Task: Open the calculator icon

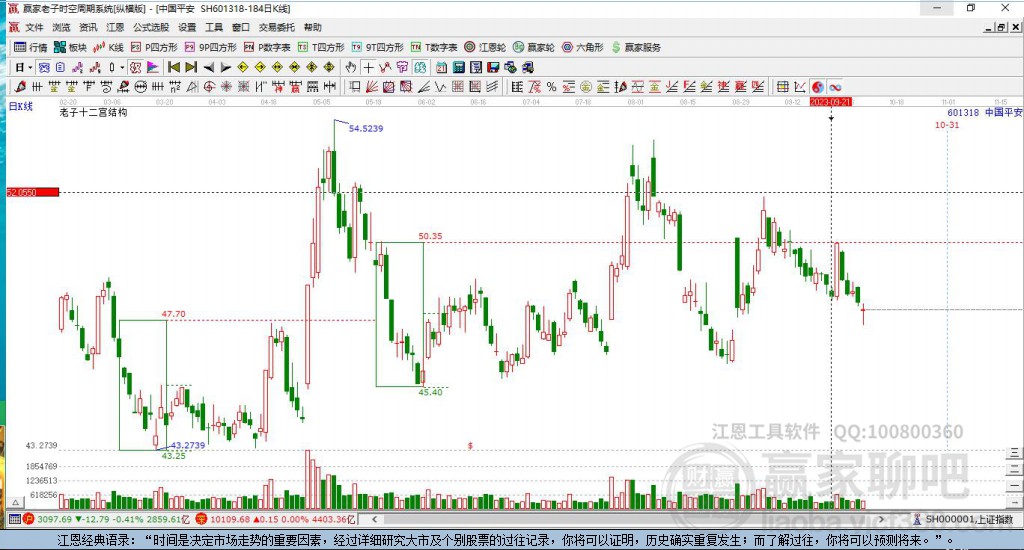Action: click(x=458, y=67)
